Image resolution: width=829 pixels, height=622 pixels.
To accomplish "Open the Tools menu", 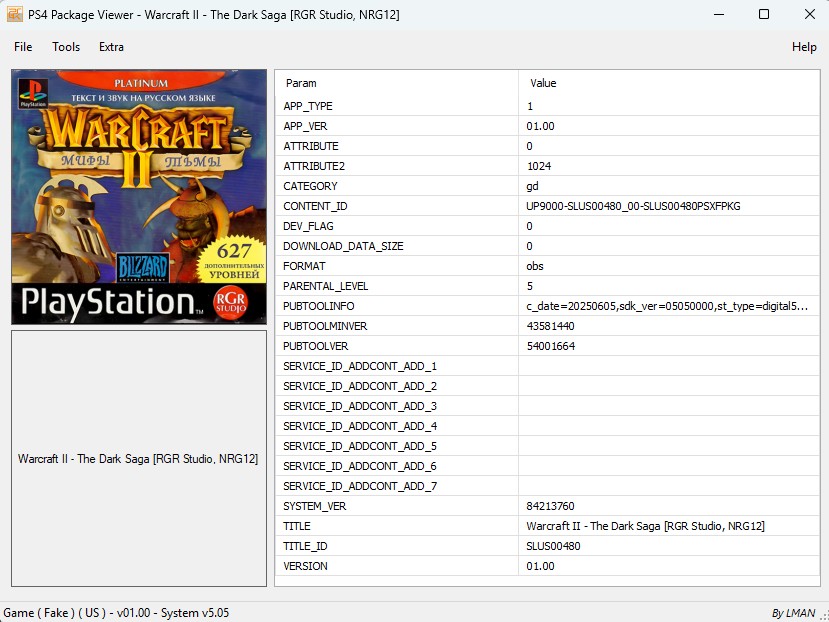I will pyautogui.click(x=66, y=47).
